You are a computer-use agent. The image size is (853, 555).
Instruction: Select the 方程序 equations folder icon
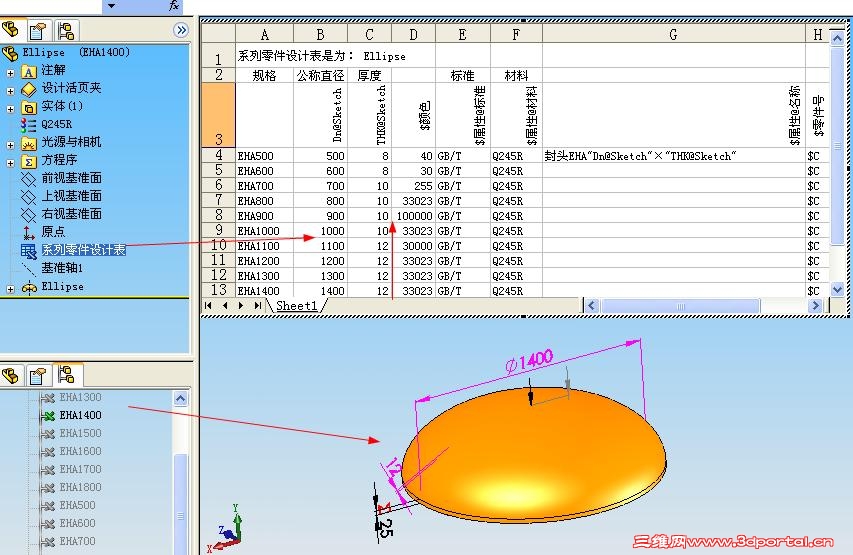29,161
